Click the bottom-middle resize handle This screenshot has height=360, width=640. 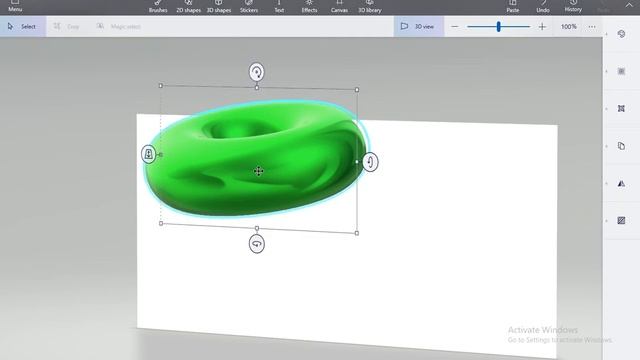point(257,228)
